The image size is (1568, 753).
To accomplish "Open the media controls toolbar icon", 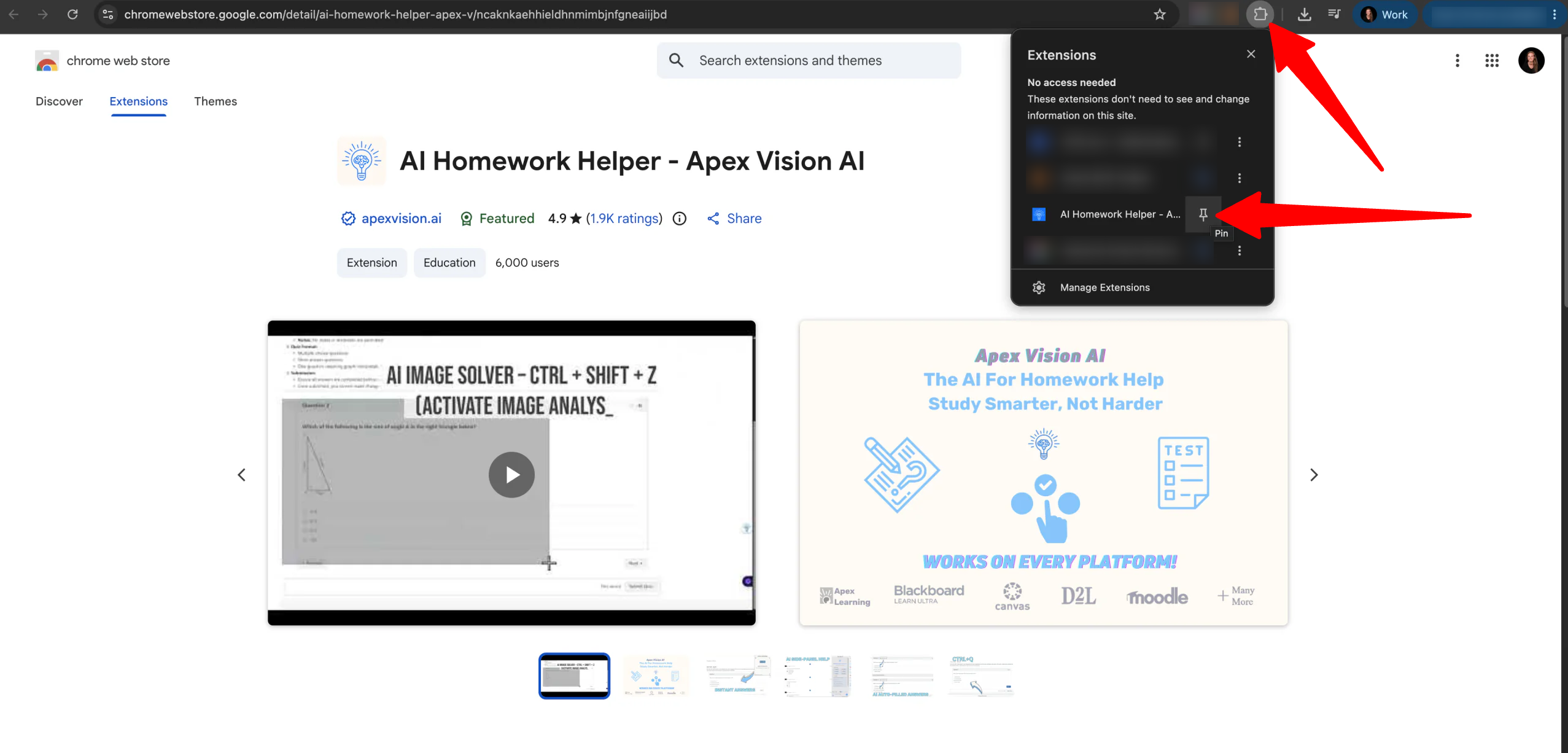I will [x=1334, y=14].
